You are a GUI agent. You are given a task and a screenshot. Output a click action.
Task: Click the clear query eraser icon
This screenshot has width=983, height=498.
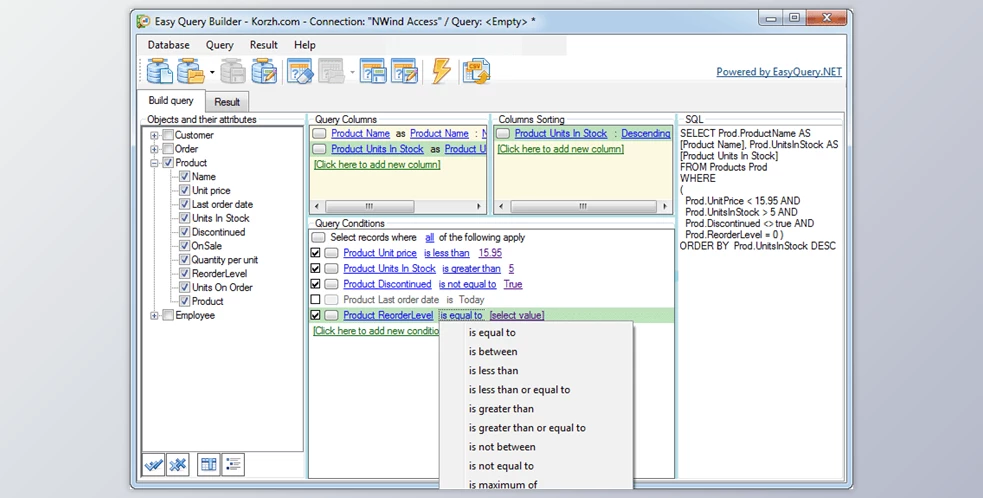click(x=300, y=71)
